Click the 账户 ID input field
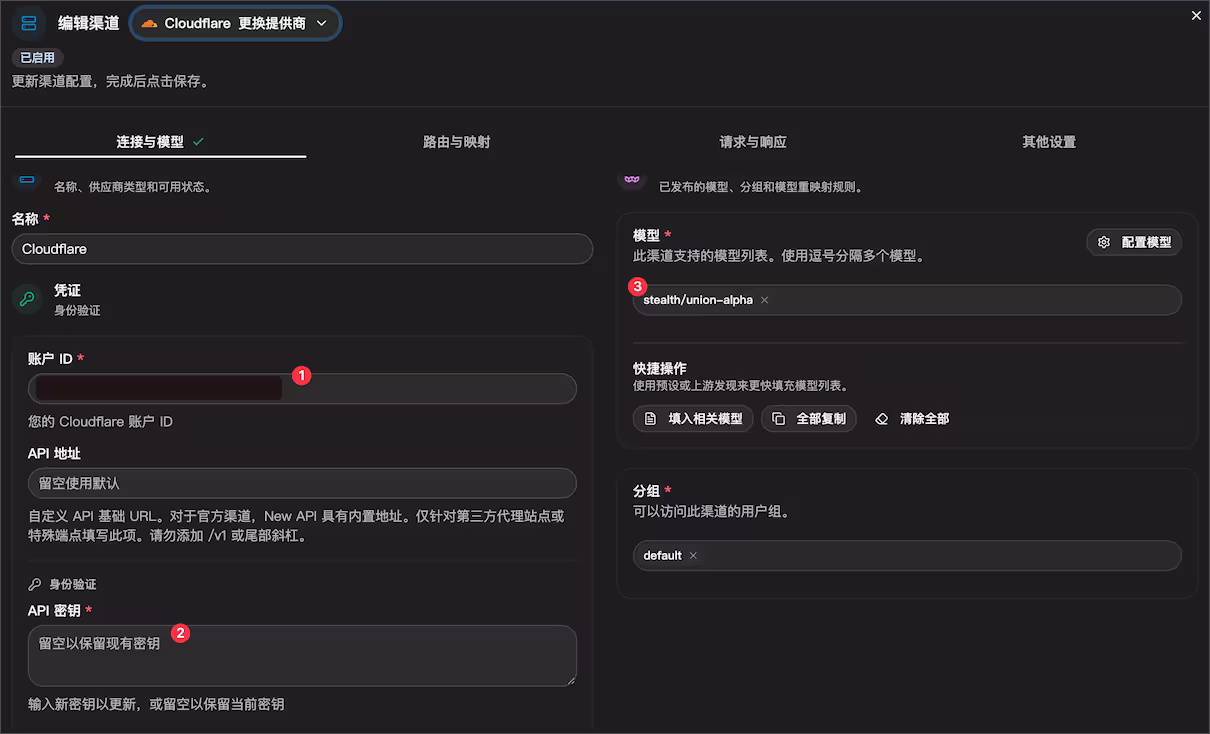Screen dimensions: 1210x734 click(302, 389)
